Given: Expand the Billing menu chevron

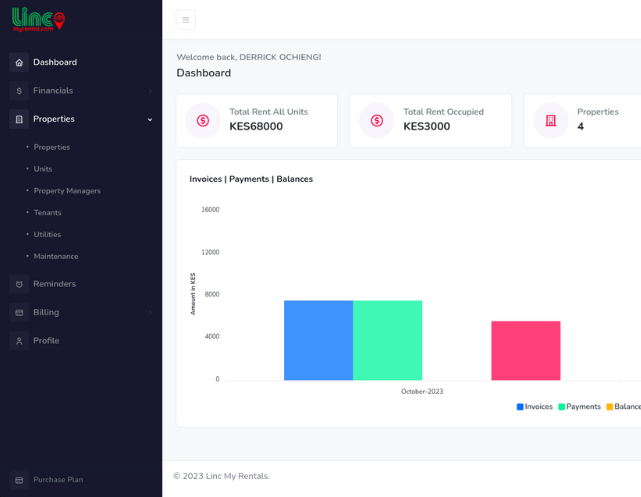Looking at the screenshot, I should coord(150,313).
